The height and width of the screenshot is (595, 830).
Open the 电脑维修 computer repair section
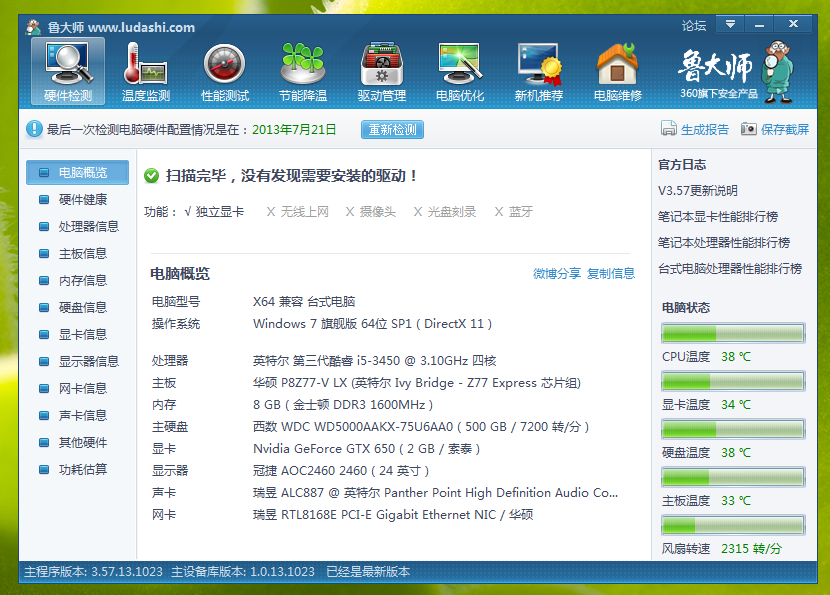(617, 71)
